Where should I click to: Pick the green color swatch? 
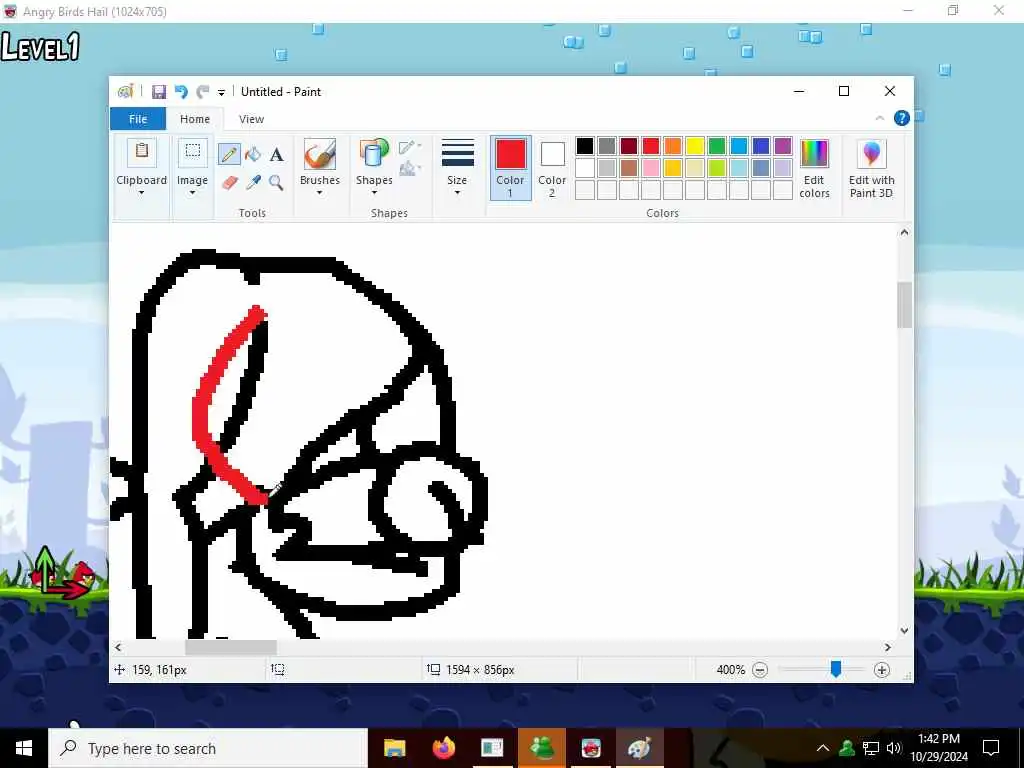click(717, 146)
